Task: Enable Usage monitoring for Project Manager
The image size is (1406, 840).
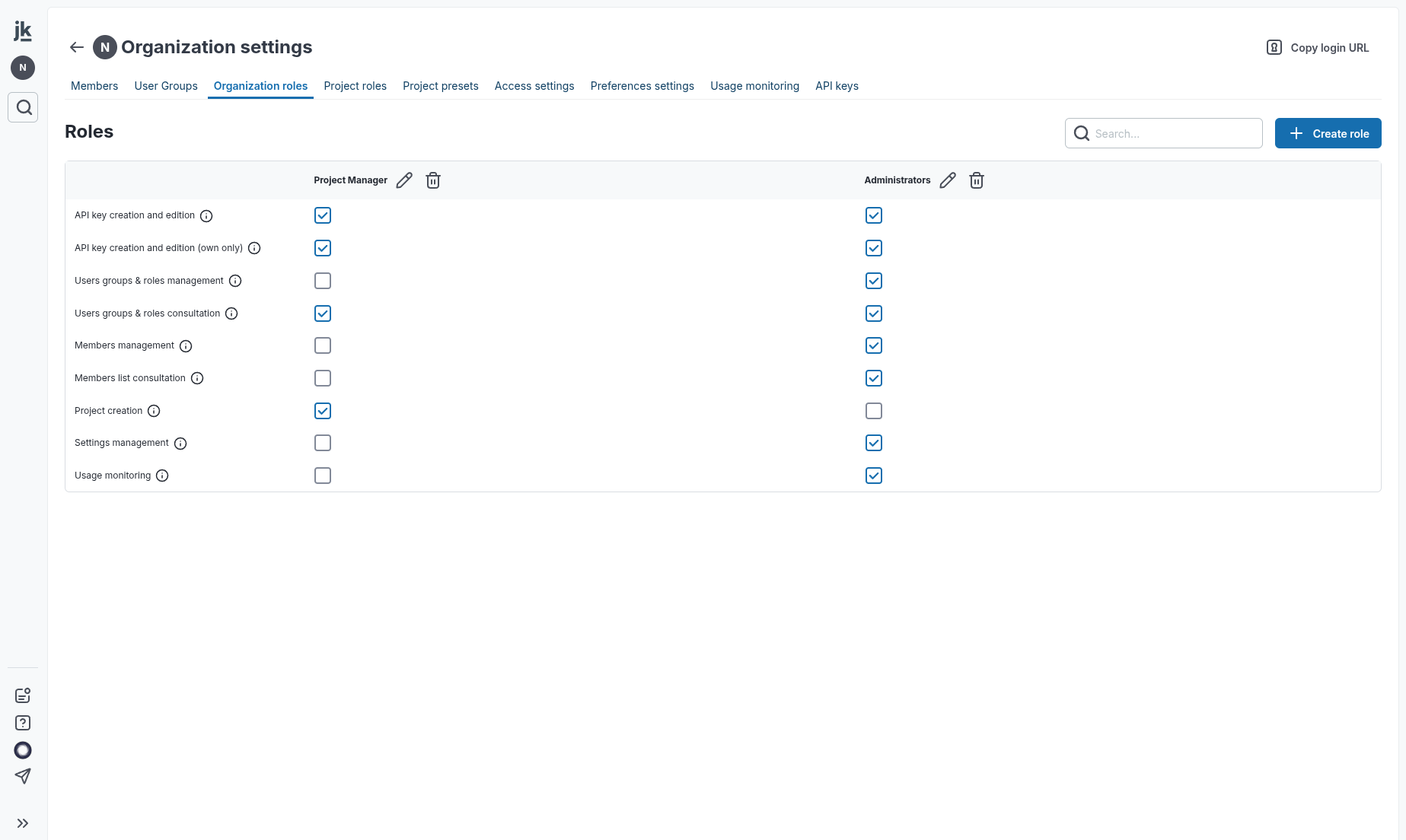Action: click(323, 476)
